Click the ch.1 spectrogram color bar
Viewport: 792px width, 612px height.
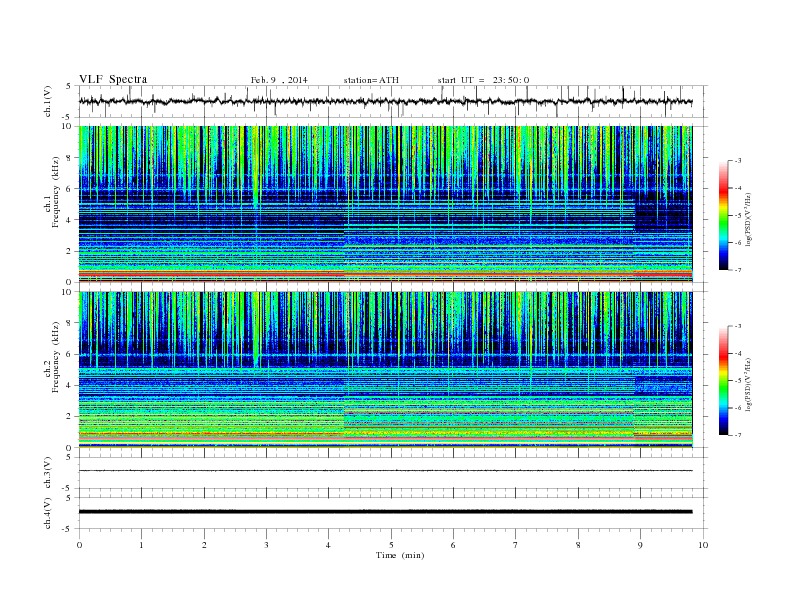(x=723, y=215)
